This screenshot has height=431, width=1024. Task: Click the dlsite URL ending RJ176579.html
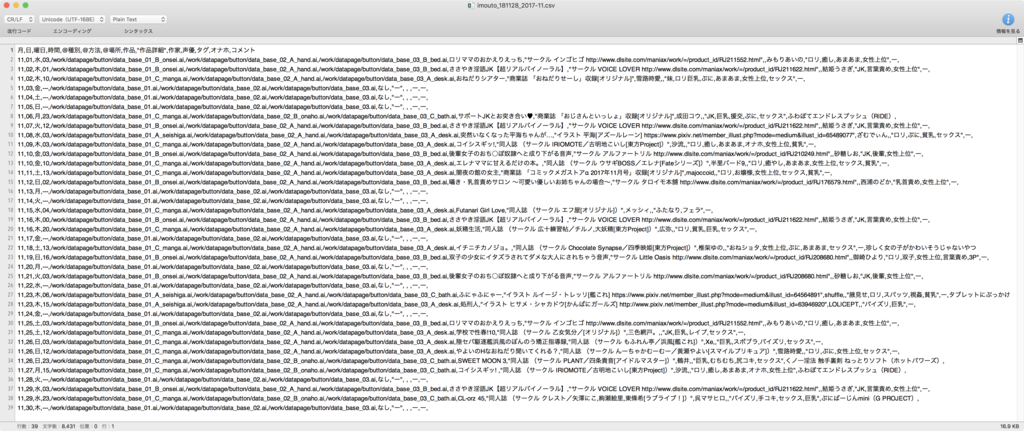click(x=768, y=182)
